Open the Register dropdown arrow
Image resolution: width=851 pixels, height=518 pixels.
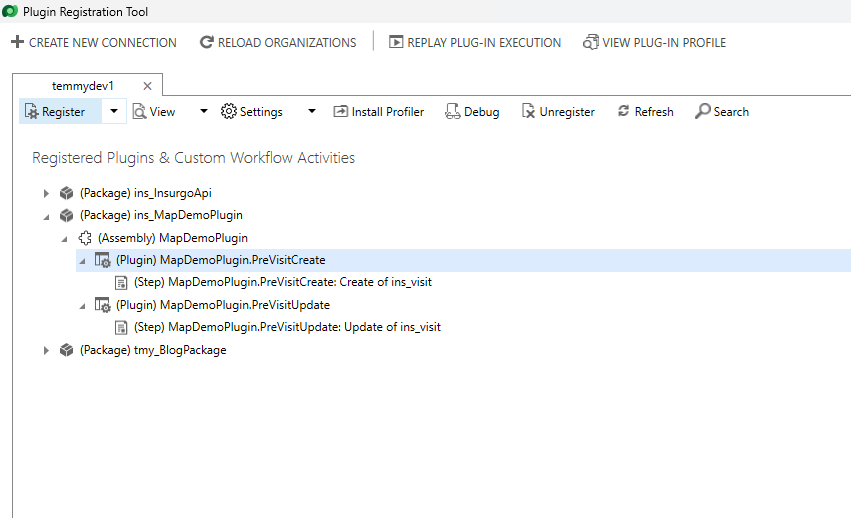pos(114,111)
